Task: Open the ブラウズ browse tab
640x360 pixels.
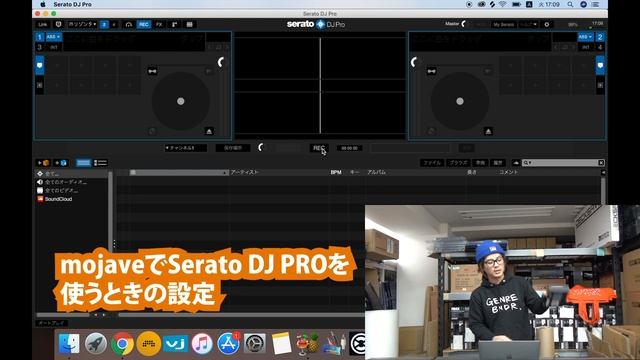Action: pyautogui.click(x=458, y=163)
